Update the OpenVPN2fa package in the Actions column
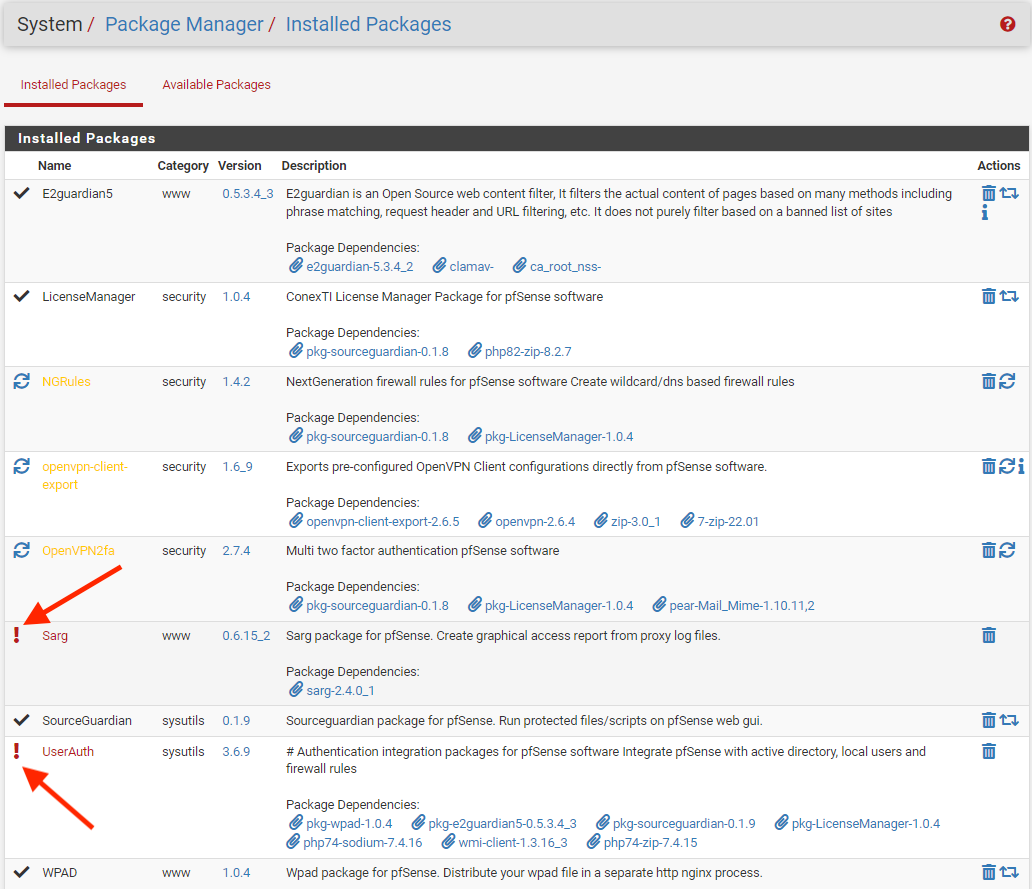 click(x=1007, y=550)
